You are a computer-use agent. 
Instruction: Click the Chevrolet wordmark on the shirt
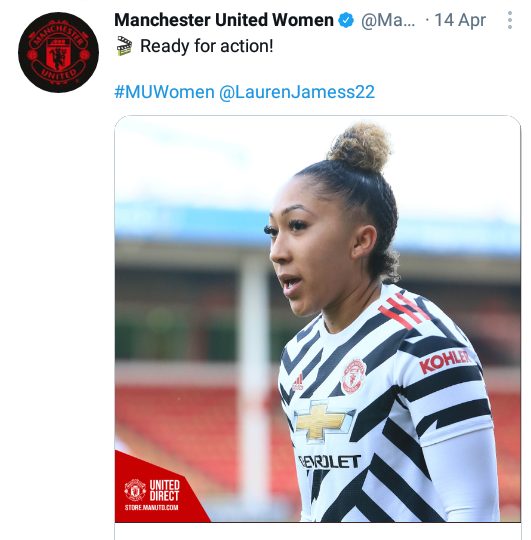coord(330,461)
